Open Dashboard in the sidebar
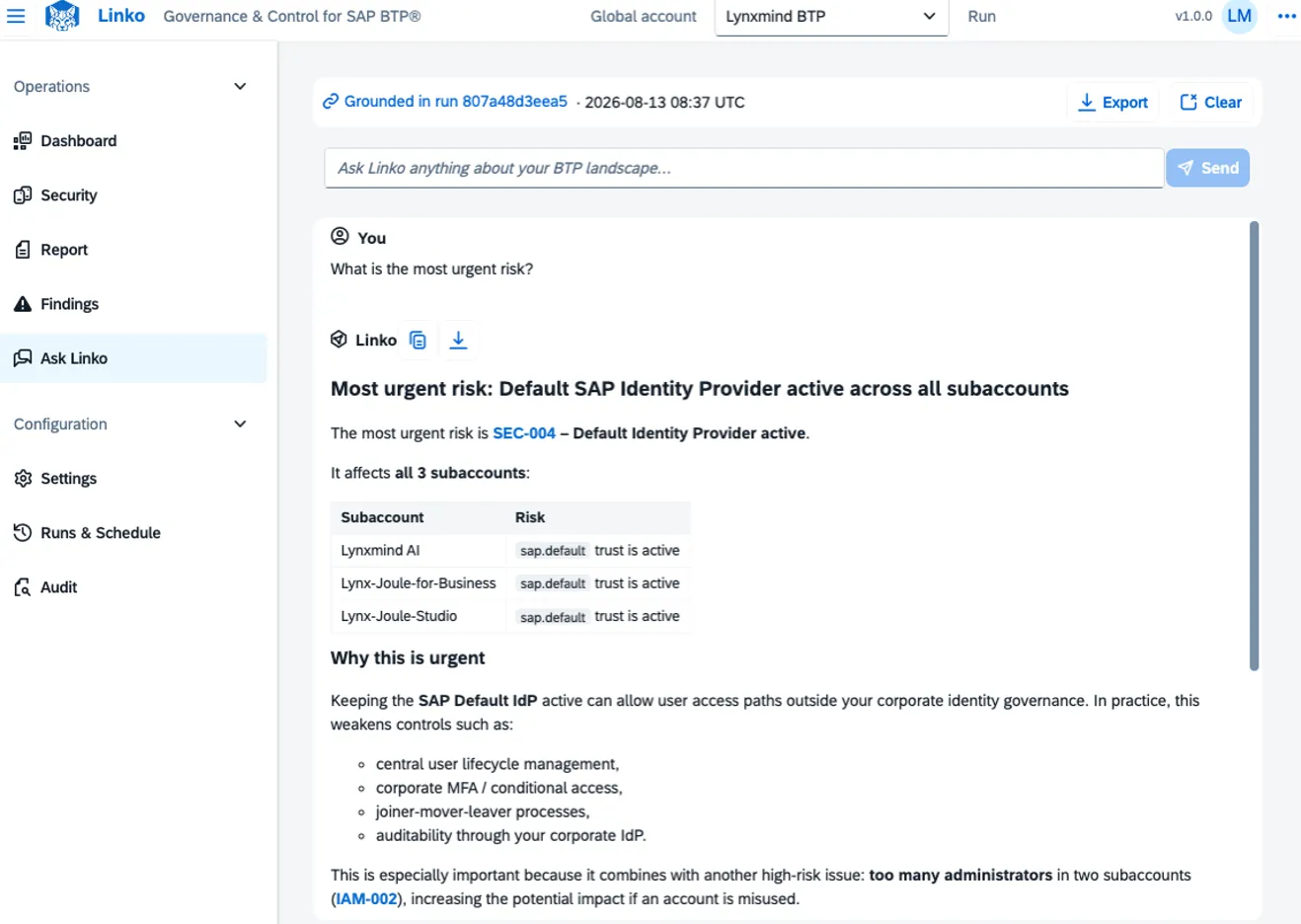The image size is (1301, 924). [x=133, y=141]
